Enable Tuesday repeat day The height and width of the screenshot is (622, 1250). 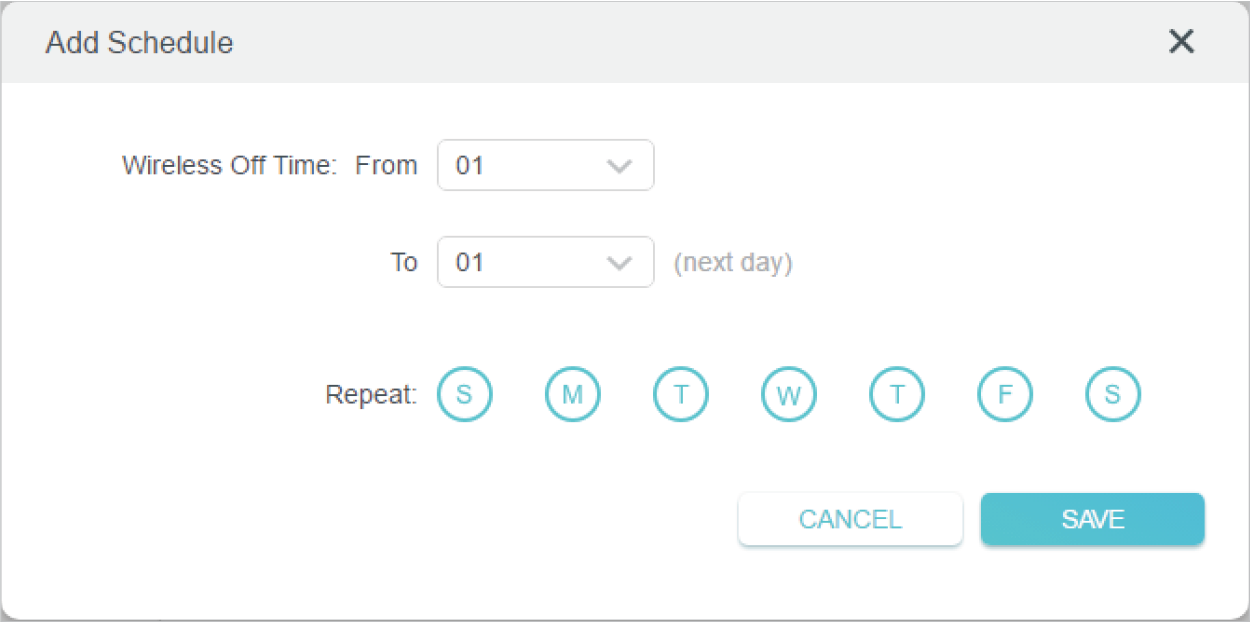click(680, 394)
